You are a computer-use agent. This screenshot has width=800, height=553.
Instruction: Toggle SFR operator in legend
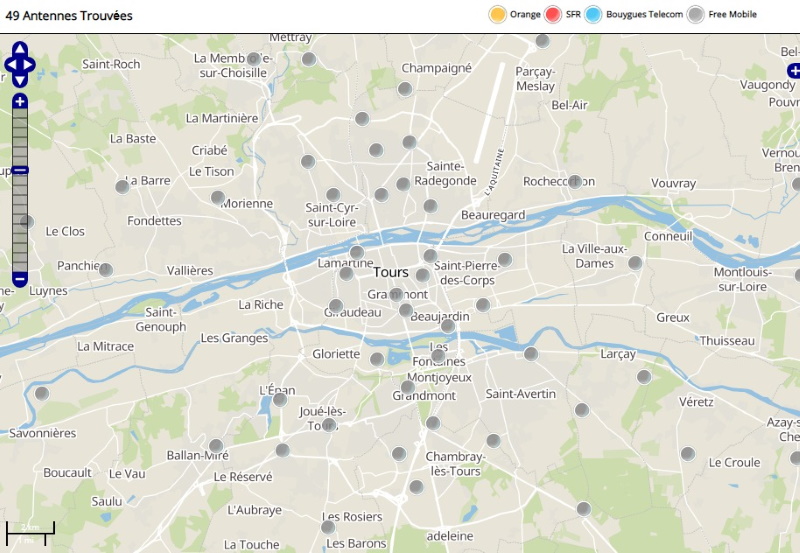553,15
